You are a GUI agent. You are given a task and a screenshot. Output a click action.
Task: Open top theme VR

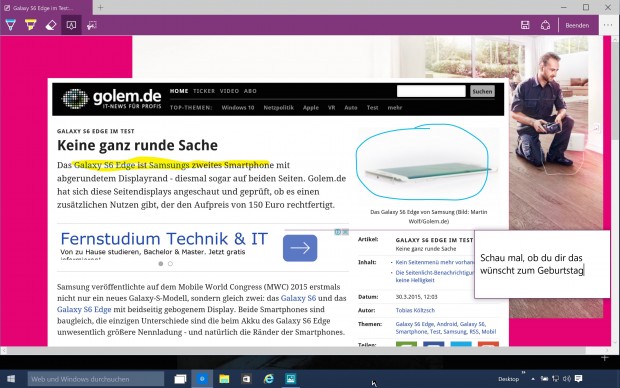click(x=331, y=108)
